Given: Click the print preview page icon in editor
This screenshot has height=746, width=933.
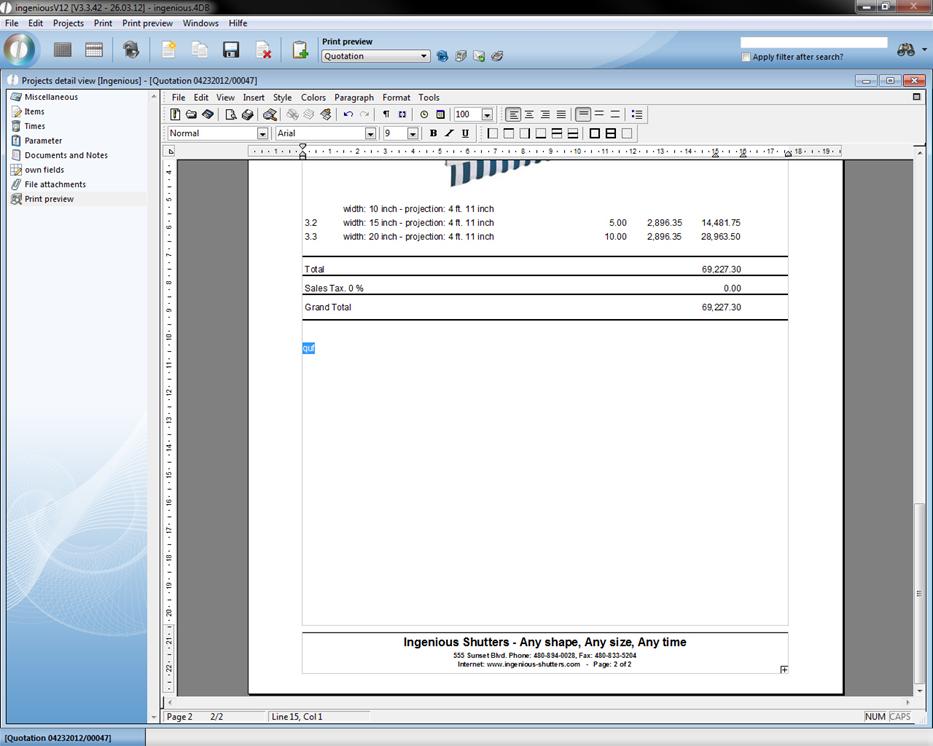Looking at the screenshot, I should coord(231,115).
